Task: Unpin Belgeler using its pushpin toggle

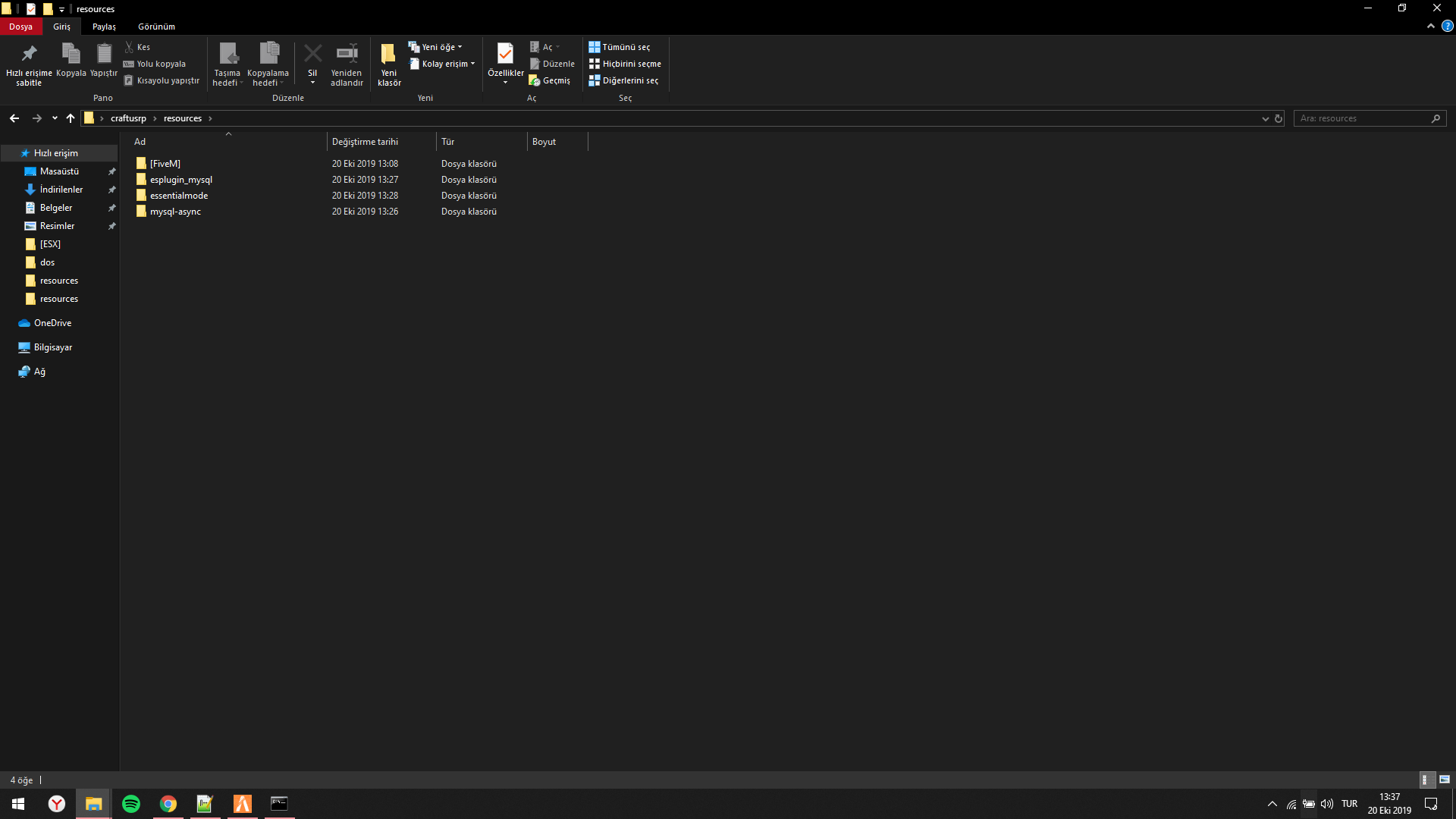Action: pos(111,207)
